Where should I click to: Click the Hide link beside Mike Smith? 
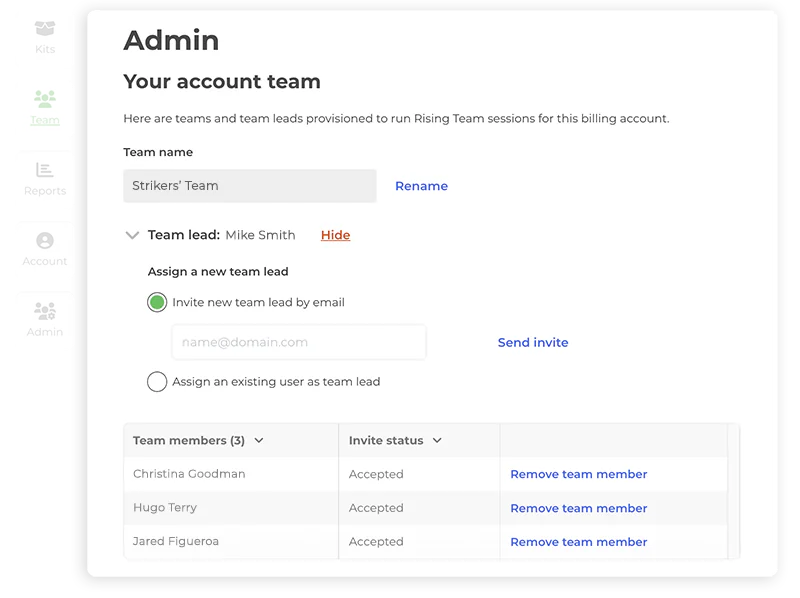click(335, 235)
